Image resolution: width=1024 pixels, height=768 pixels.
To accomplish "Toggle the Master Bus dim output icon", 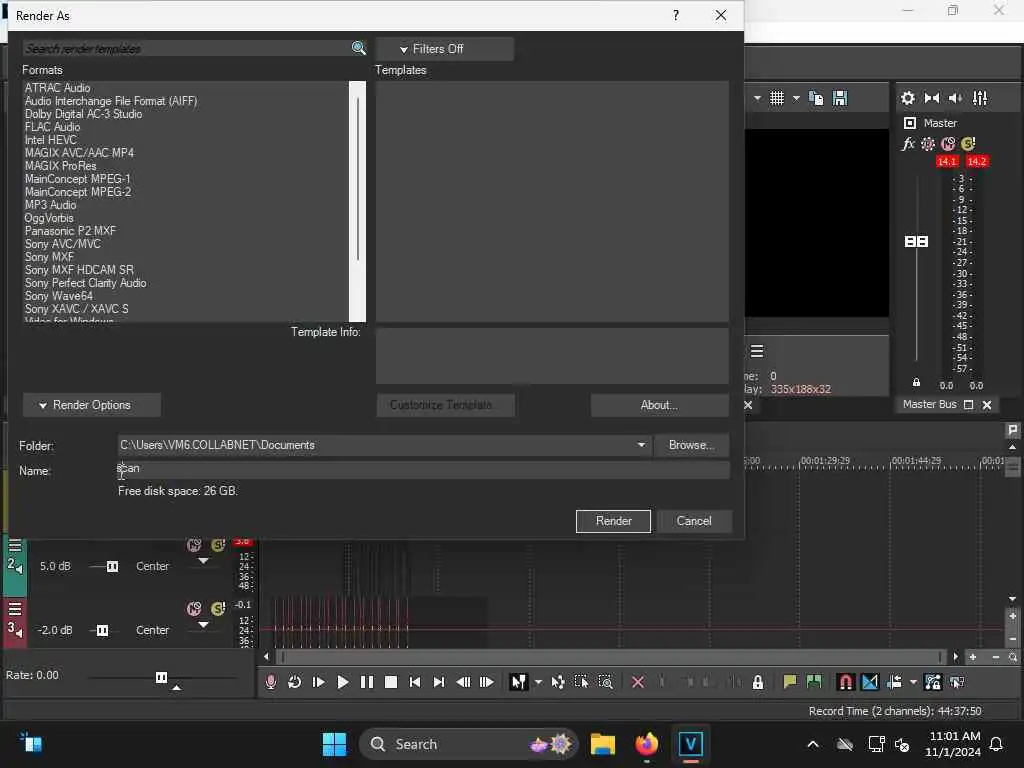I will (x=955, y=98).
